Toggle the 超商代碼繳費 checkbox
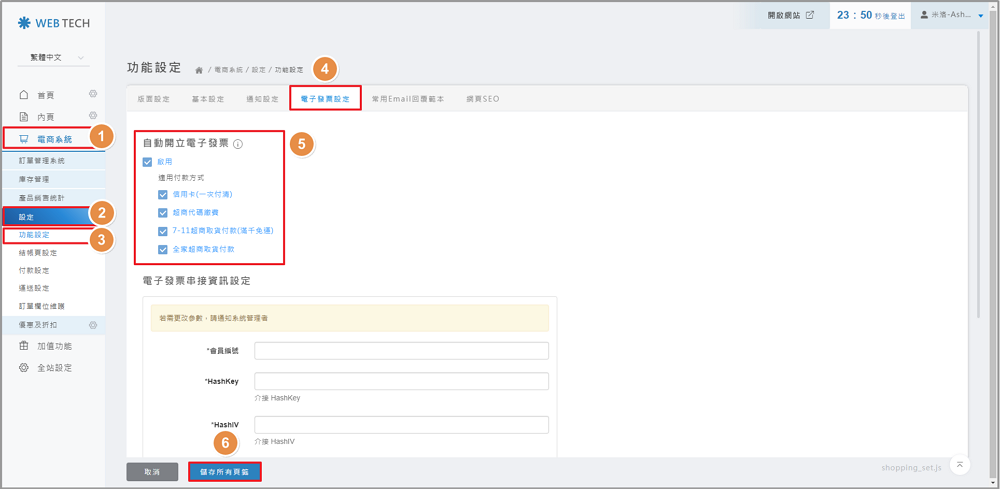The height and width of the screenshot is (489, 1000). tap(163, 213)
